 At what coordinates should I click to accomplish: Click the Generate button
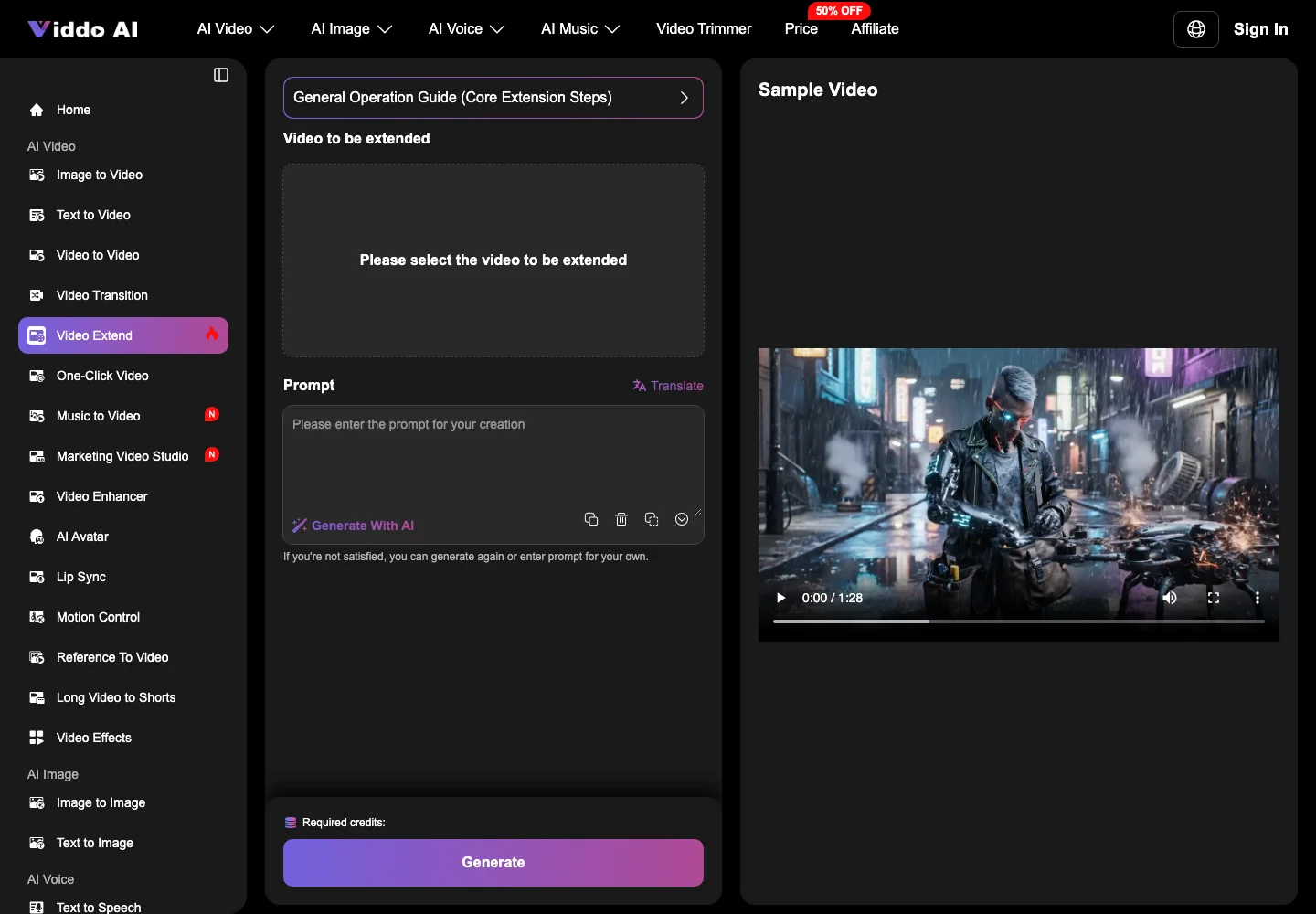(x=493, y=863)
